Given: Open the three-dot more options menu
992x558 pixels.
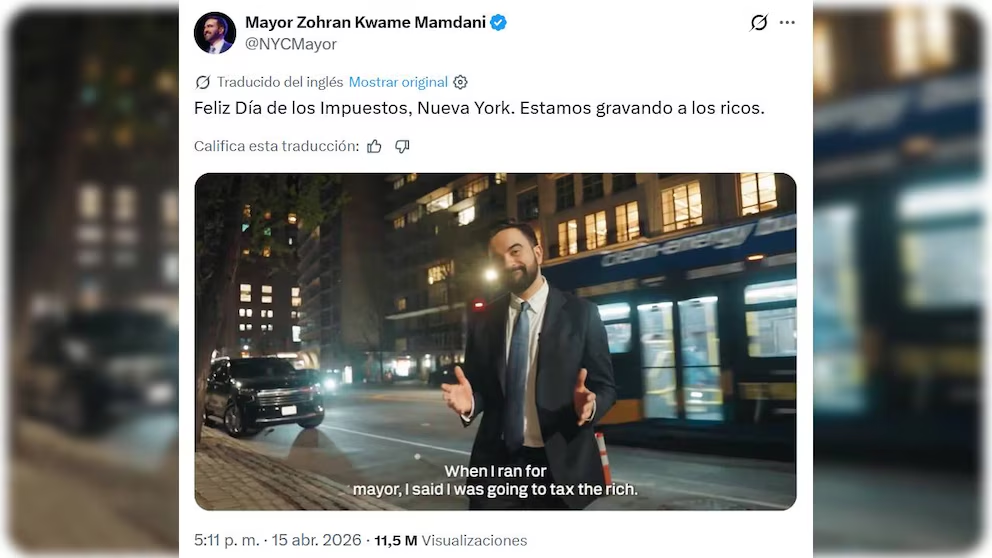Looking at the screenshot, I should point(787,23).
